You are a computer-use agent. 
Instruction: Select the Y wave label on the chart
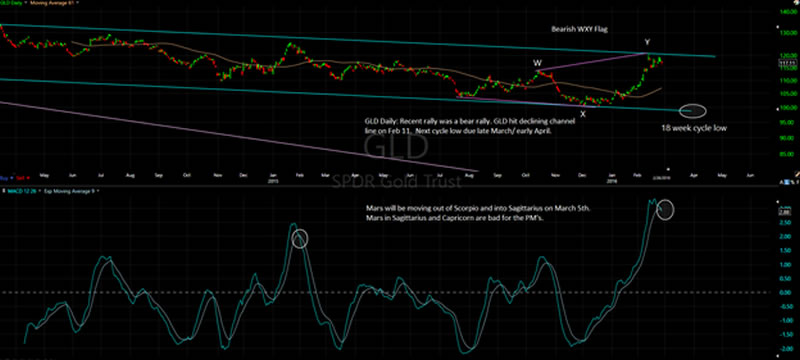click(x=647, y=42)
